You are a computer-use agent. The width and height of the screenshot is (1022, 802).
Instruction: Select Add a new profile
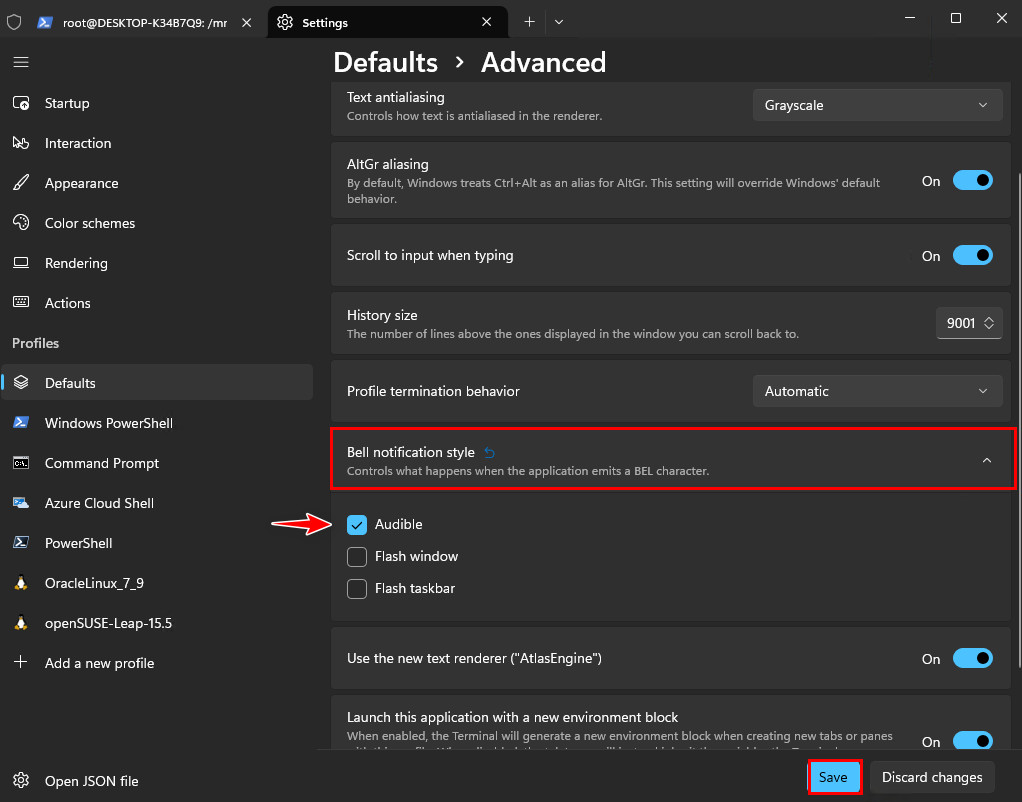tap(157, 662)
